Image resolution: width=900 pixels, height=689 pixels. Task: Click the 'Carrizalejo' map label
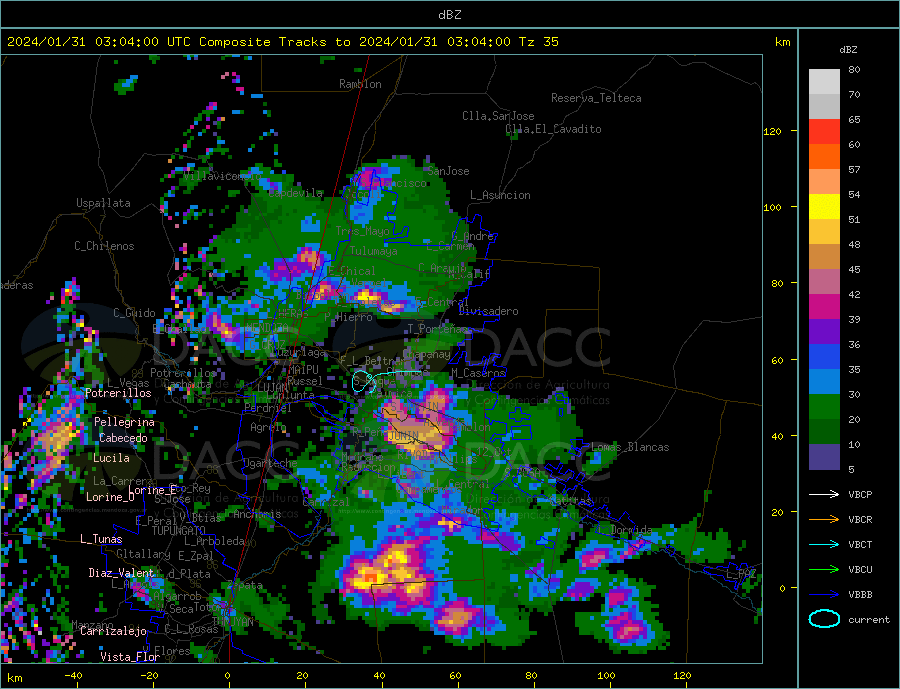click(x=113, y=632)
